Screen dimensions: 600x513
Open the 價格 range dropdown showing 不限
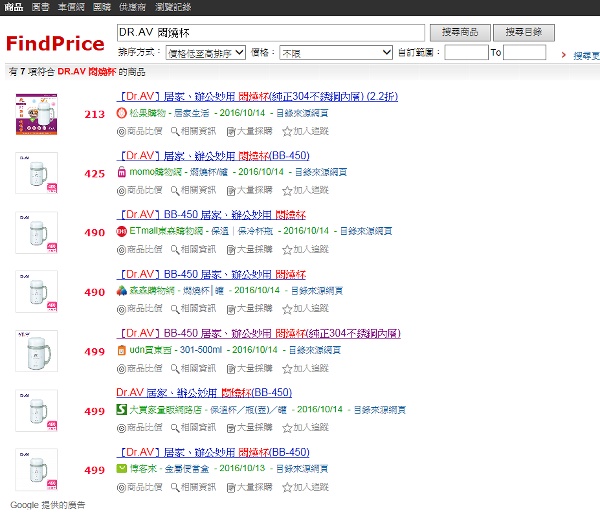click(336, 53)
